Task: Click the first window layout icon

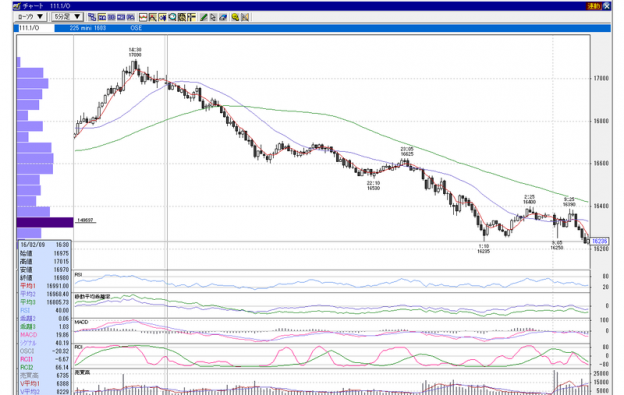Action: pos(92,17)
